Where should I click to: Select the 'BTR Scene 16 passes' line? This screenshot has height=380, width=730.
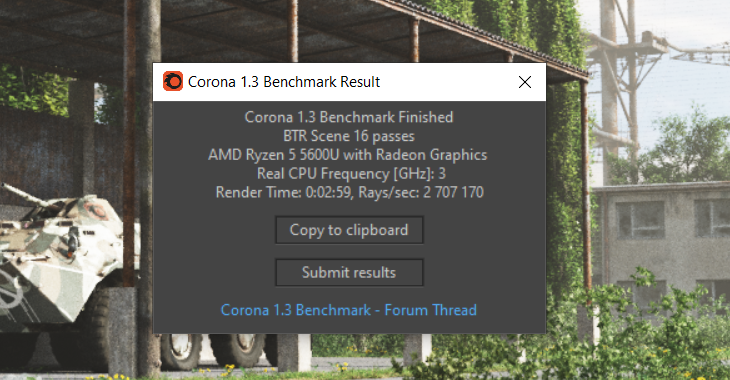[x=349, y=136]
